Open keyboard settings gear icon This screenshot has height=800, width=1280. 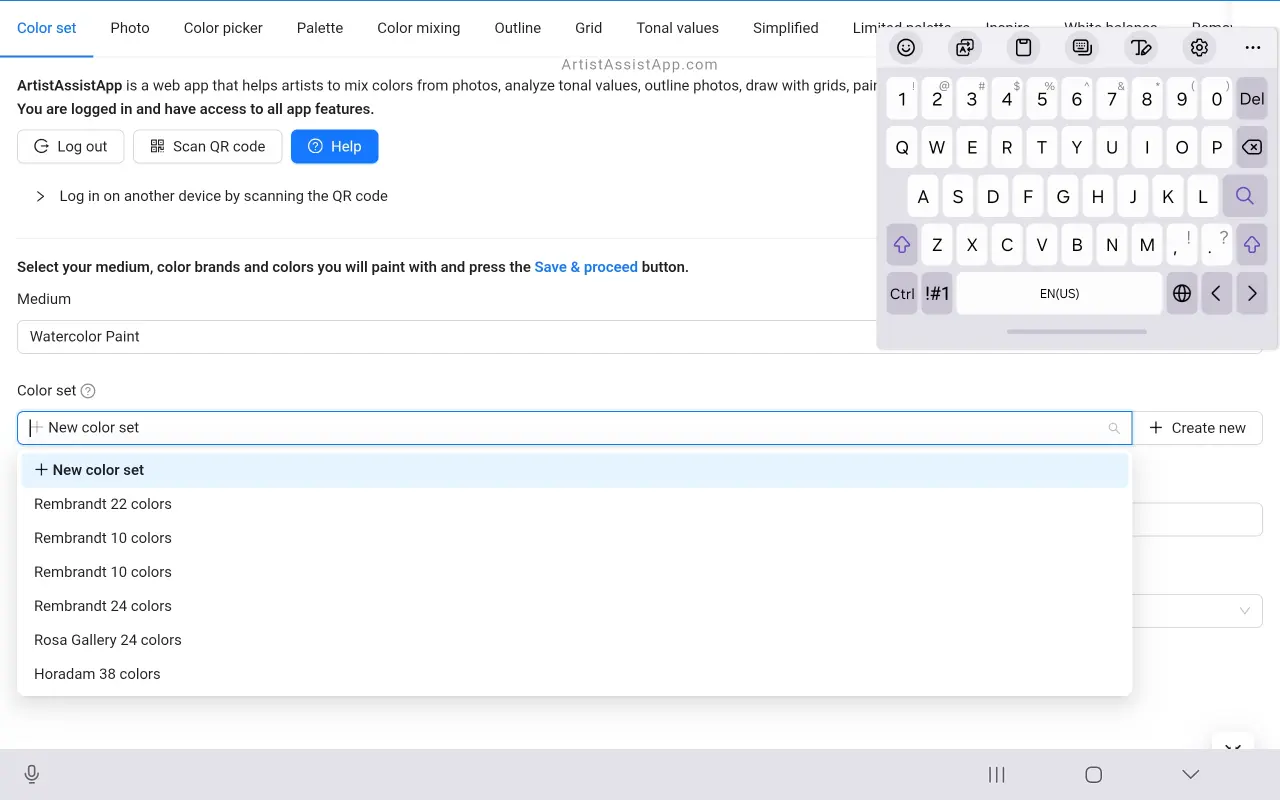tap(1199, 47)
